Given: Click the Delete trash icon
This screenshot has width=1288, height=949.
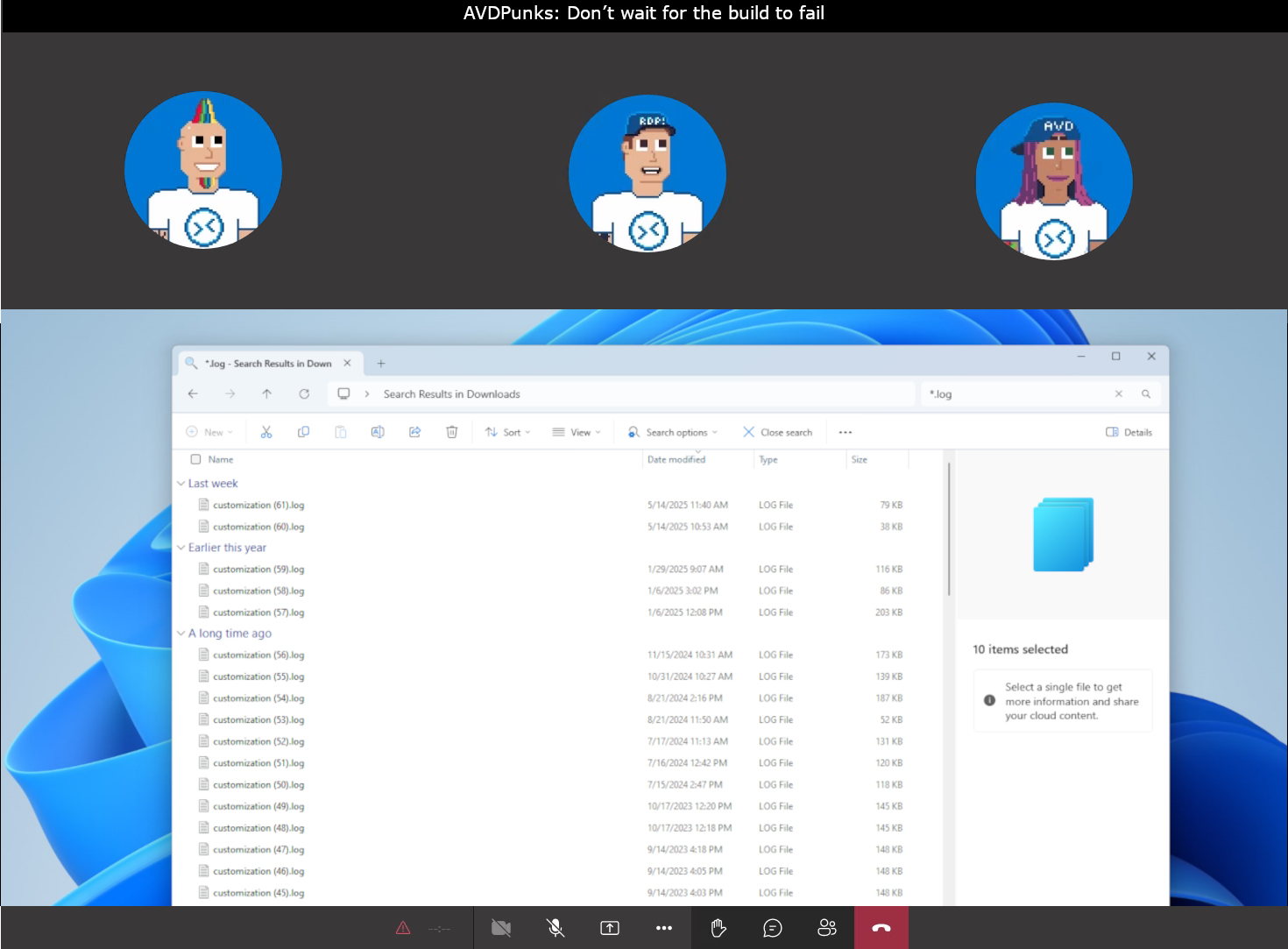Looking at the screenshot, I should pos(451,432).
